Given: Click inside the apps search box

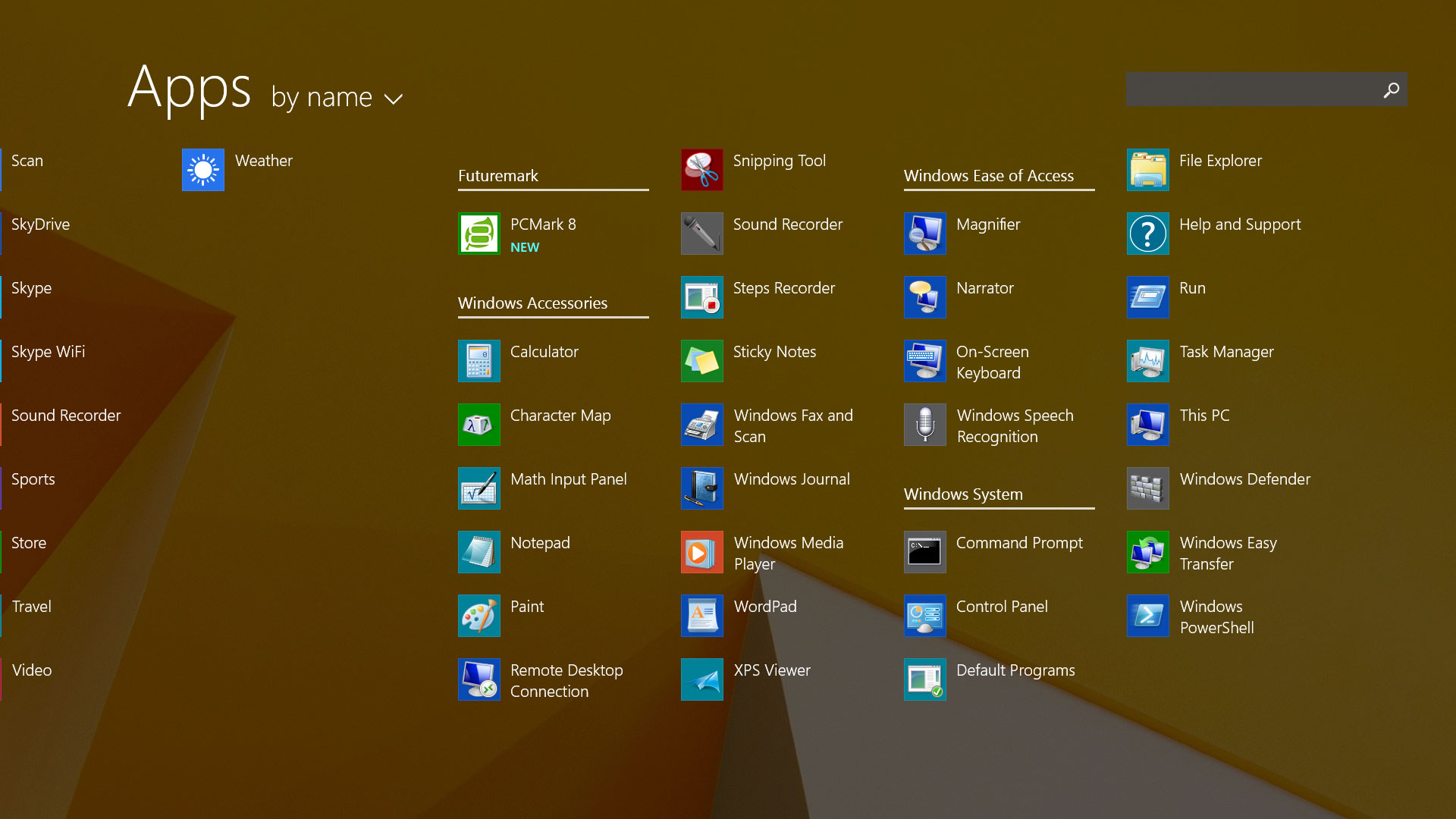Looking at the screenshot, I should [x=1251, y=89].
